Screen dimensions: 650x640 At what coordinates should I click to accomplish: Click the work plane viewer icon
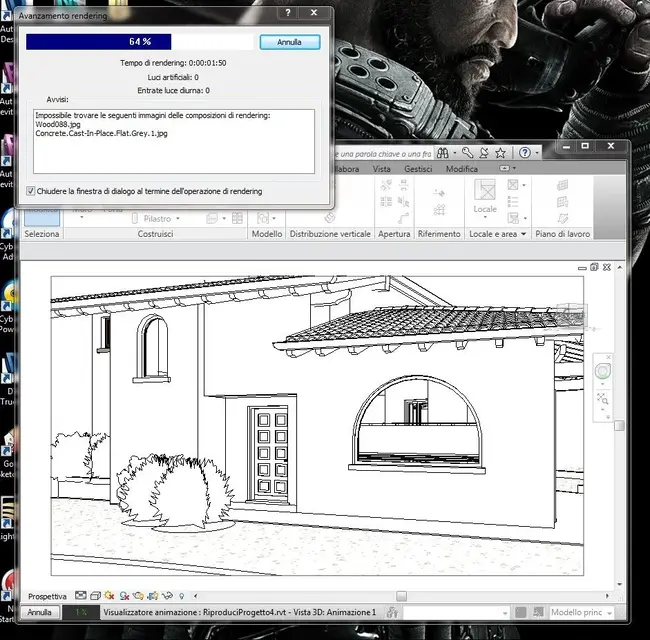[x=562, y=218]
